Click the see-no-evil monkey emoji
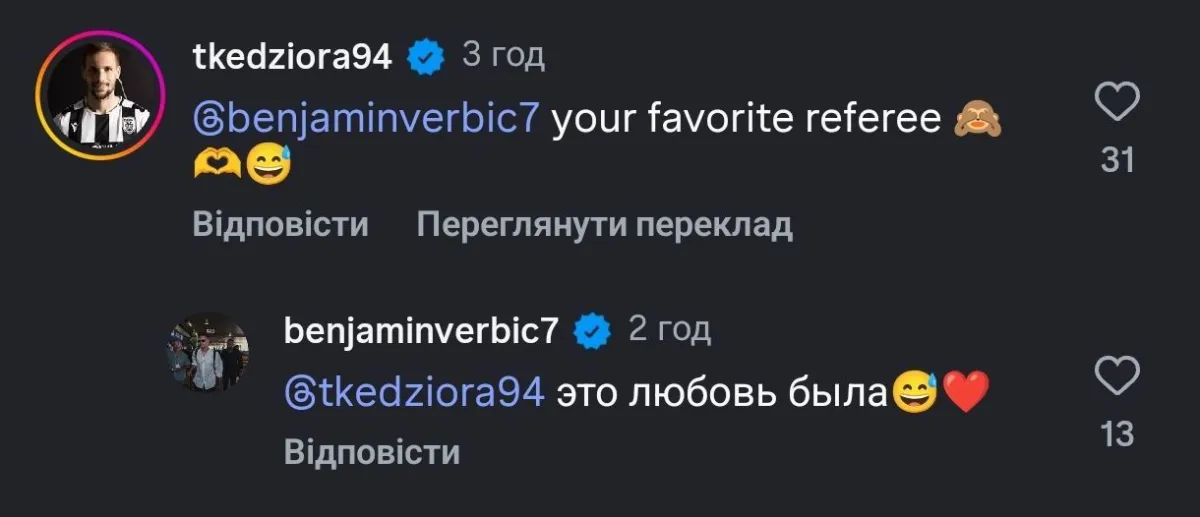Image resolution: width=1200 pixels, height=517 pixels. click(979, 121)
